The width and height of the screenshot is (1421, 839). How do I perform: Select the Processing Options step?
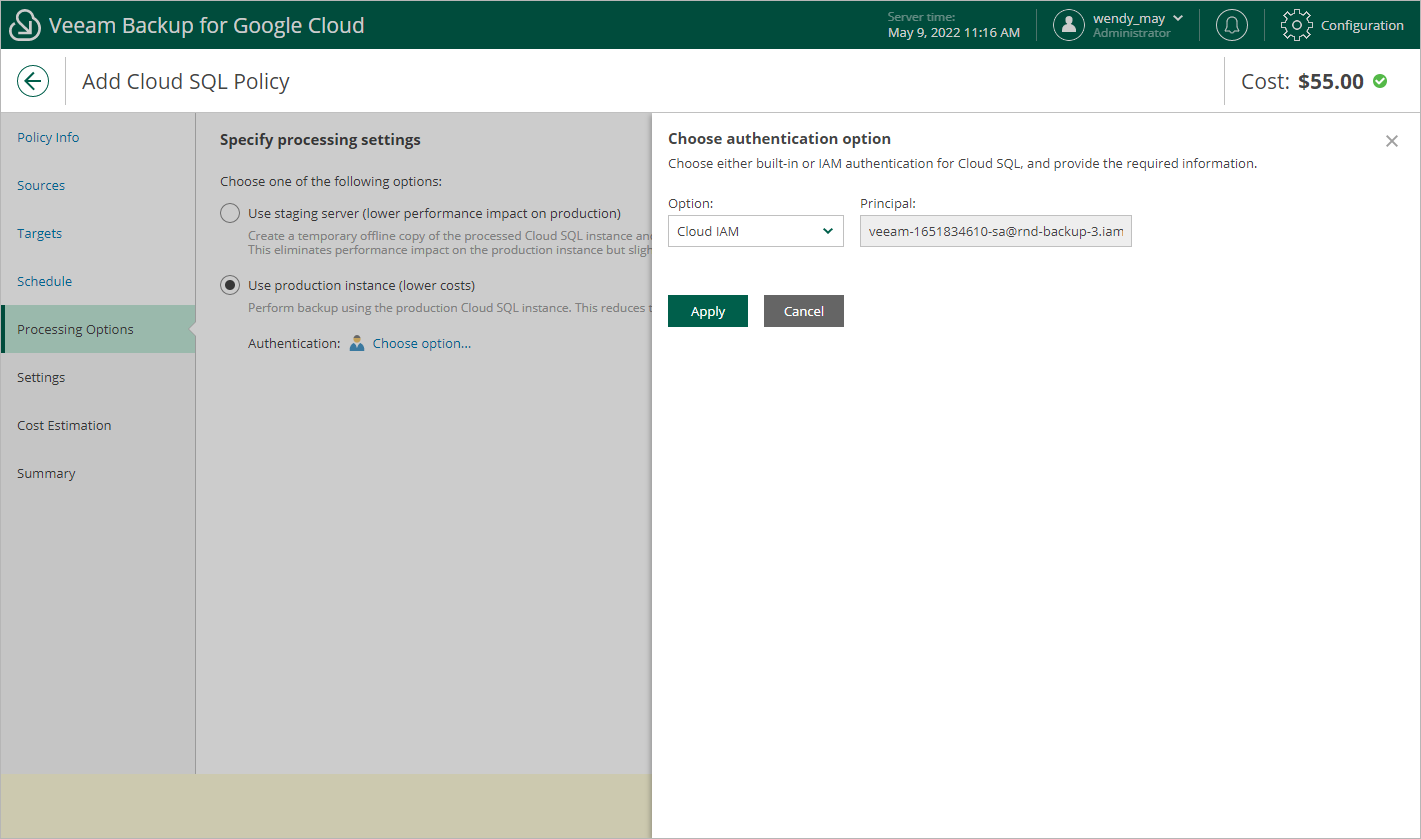click(98, 329)
